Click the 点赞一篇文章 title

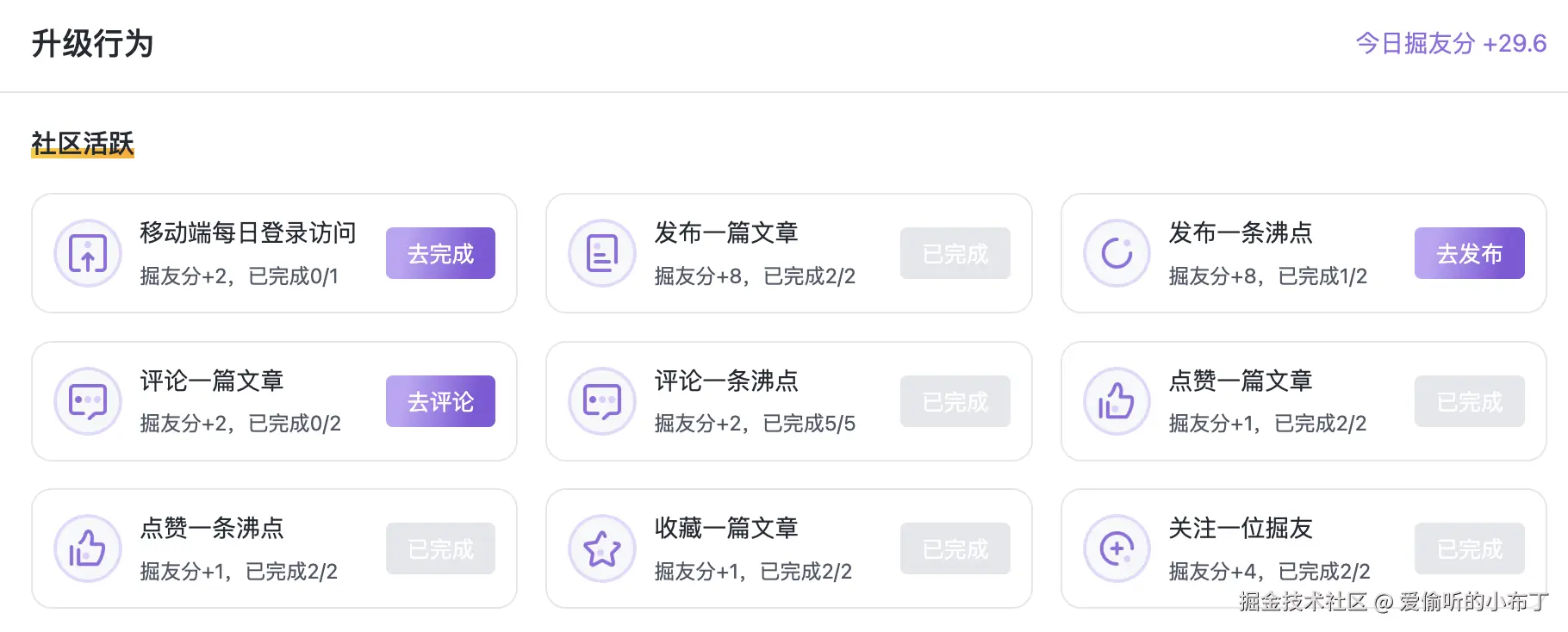click(x=1241, y=381)
